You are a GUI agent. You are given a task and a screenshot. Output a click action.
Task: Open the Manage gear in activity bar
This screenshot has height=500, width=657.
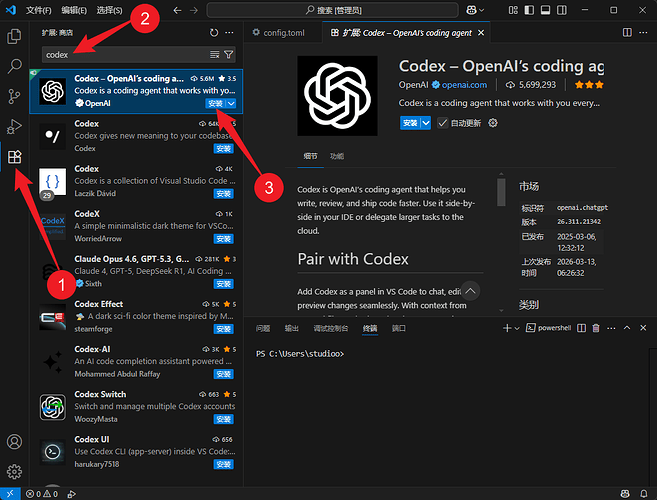pyautogui.click(x=14, y=472)
